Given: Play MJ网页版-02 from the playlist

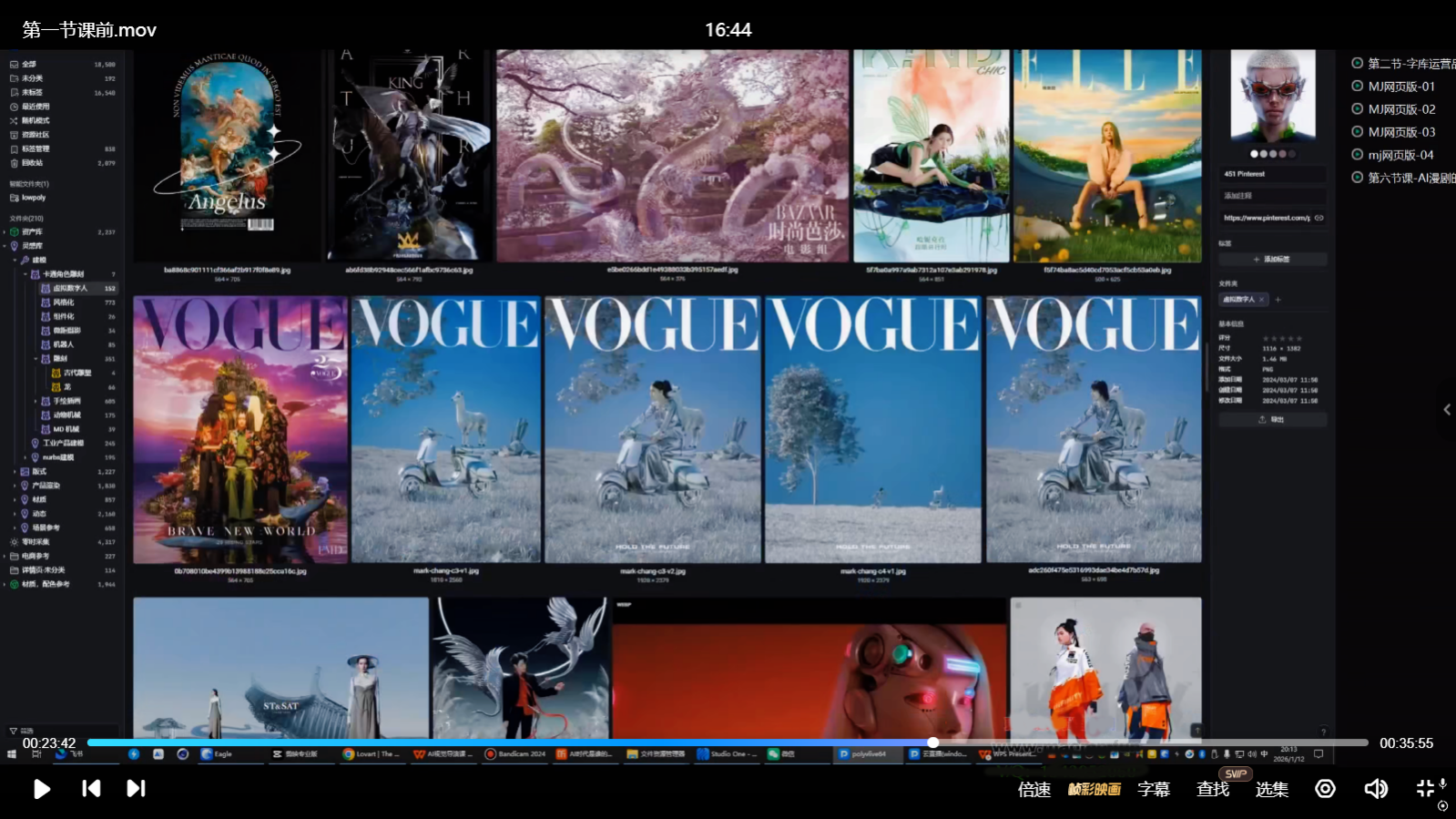Looking at the screenshot, I should (1400, 109).
